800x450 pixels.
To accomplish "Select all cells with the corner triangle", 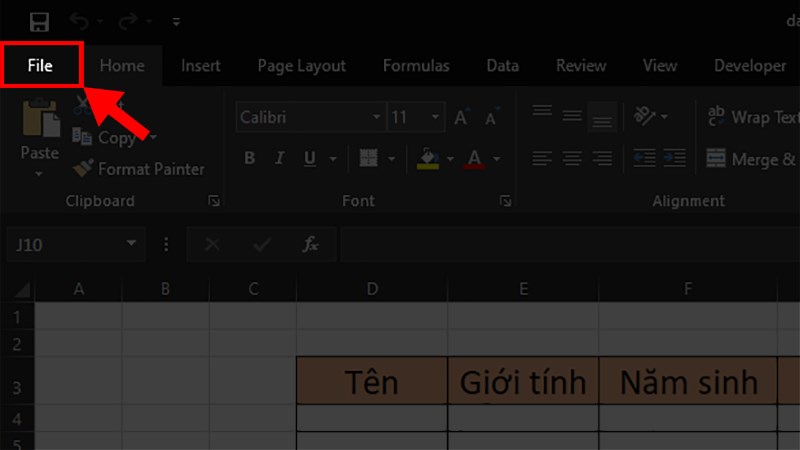I will [x=22, y=289].
